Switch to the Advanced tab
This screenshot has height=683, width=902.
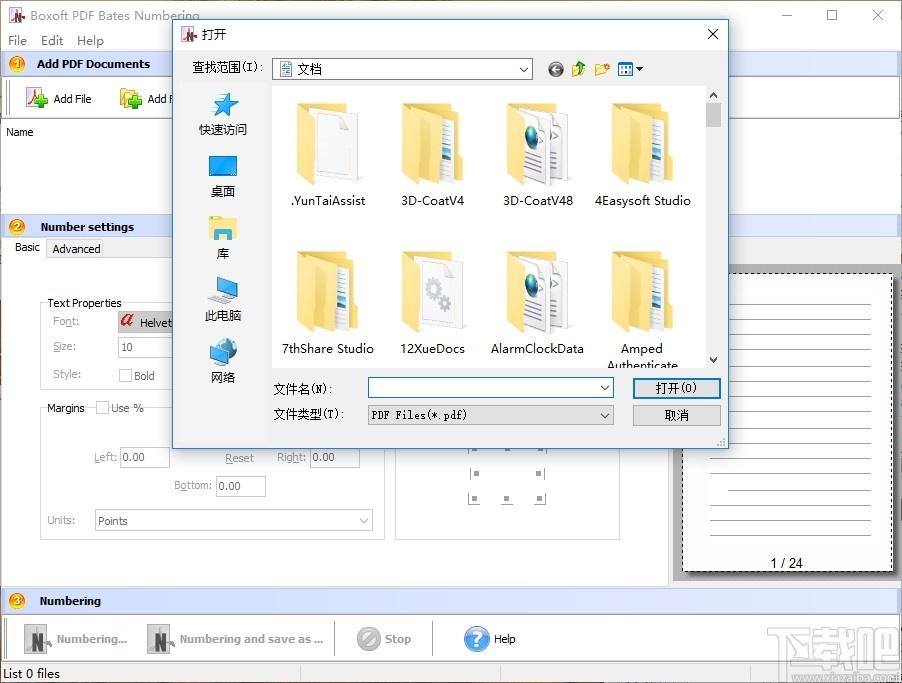(76, 249)
